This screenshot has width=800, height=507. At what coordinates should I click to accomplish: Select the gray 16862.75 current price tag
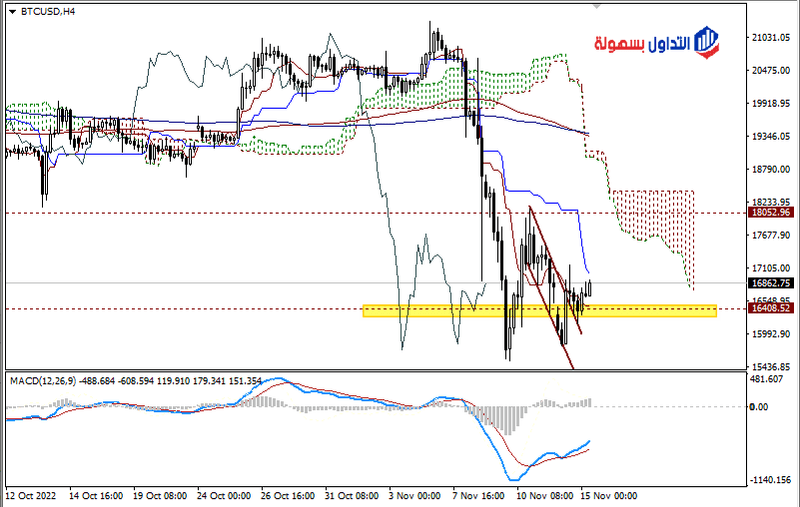(770, 283)
